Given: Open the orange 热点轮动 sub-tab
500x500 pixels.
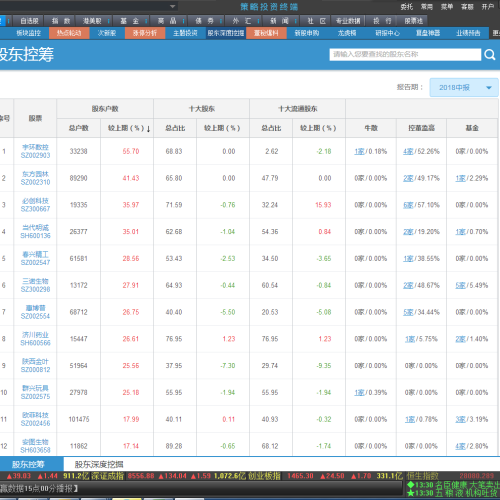Looking at the screenshot, I should pos(69,33).
